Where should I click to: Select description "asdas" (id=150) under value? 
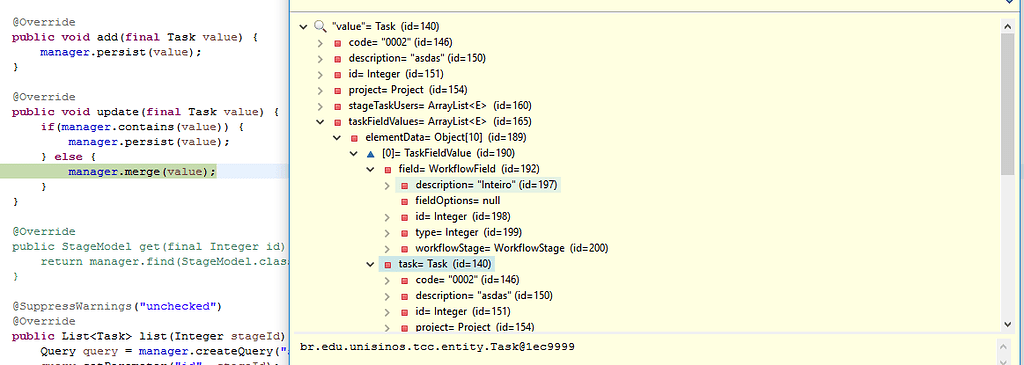[417, 58]
